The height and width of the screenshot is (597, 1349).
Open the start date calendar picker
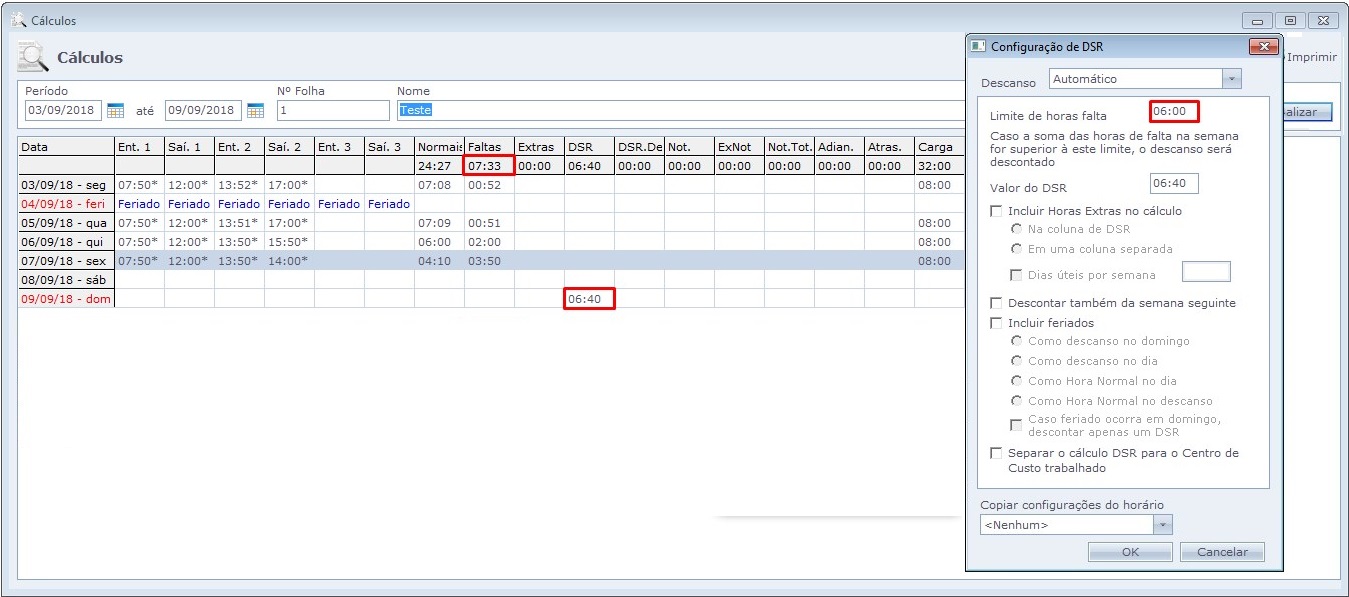(x=115, y=110)
